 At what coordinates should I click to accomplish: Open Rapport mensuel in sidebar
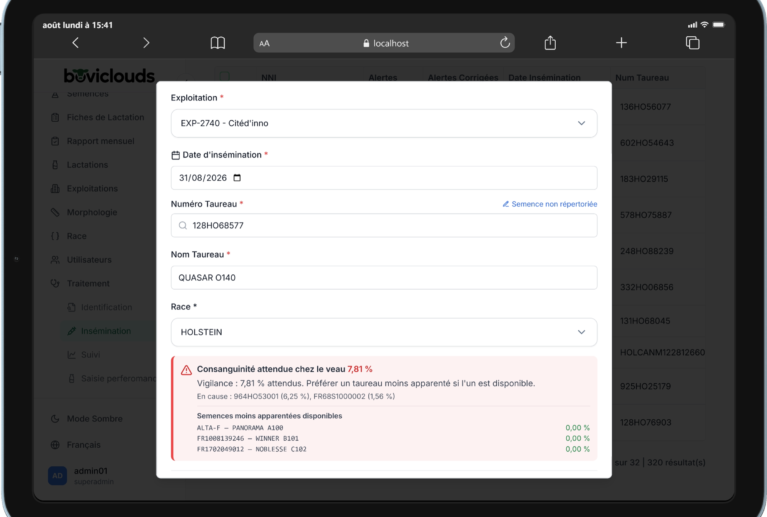[93, 141]
